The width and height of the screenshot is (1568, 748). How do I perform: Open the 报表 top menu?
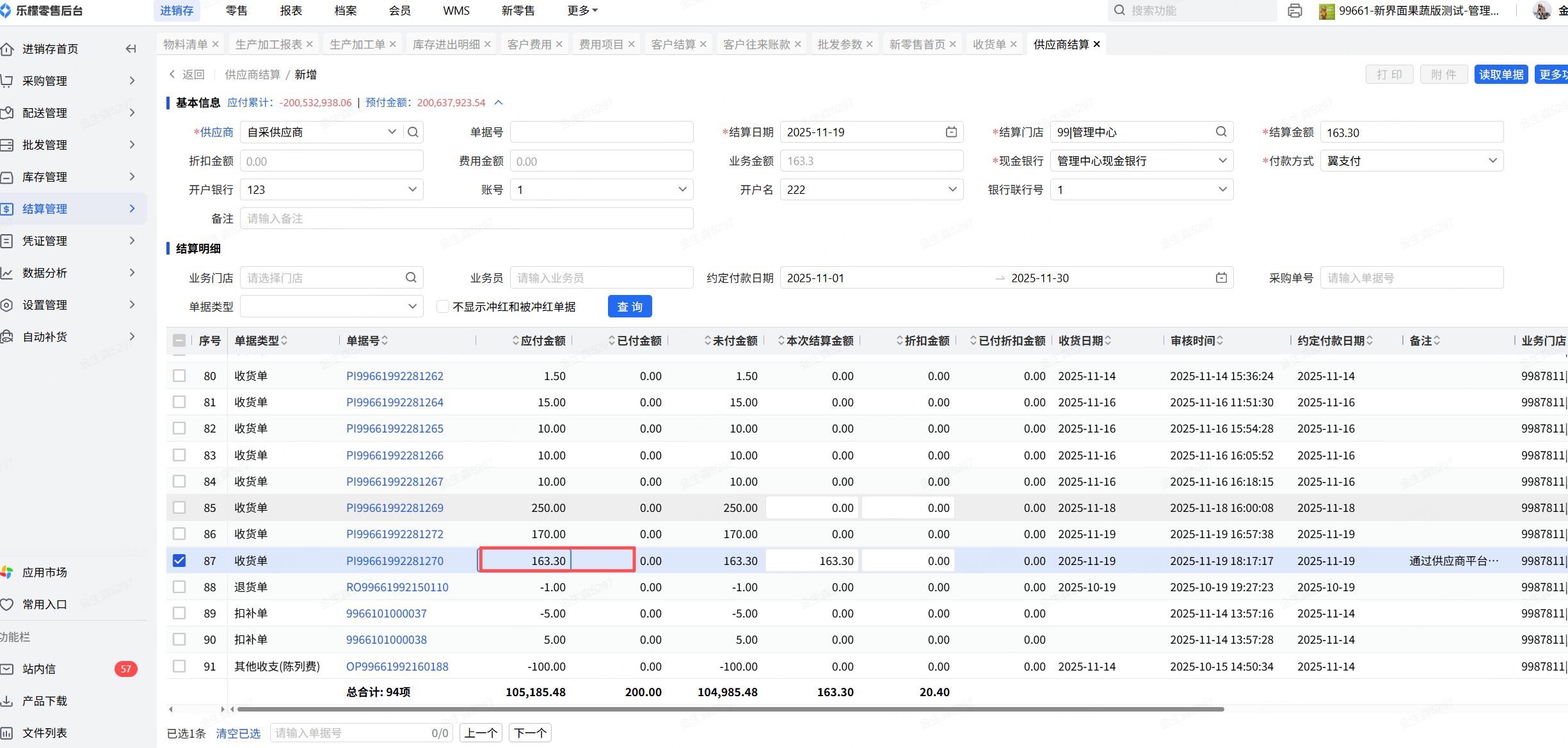click(x=291, y=11)
